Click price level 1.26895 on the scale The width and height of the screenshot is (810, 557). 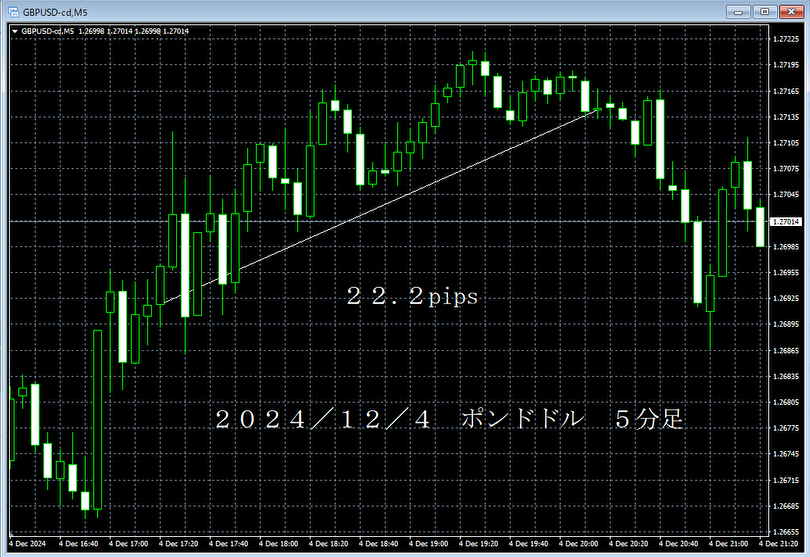786,324
